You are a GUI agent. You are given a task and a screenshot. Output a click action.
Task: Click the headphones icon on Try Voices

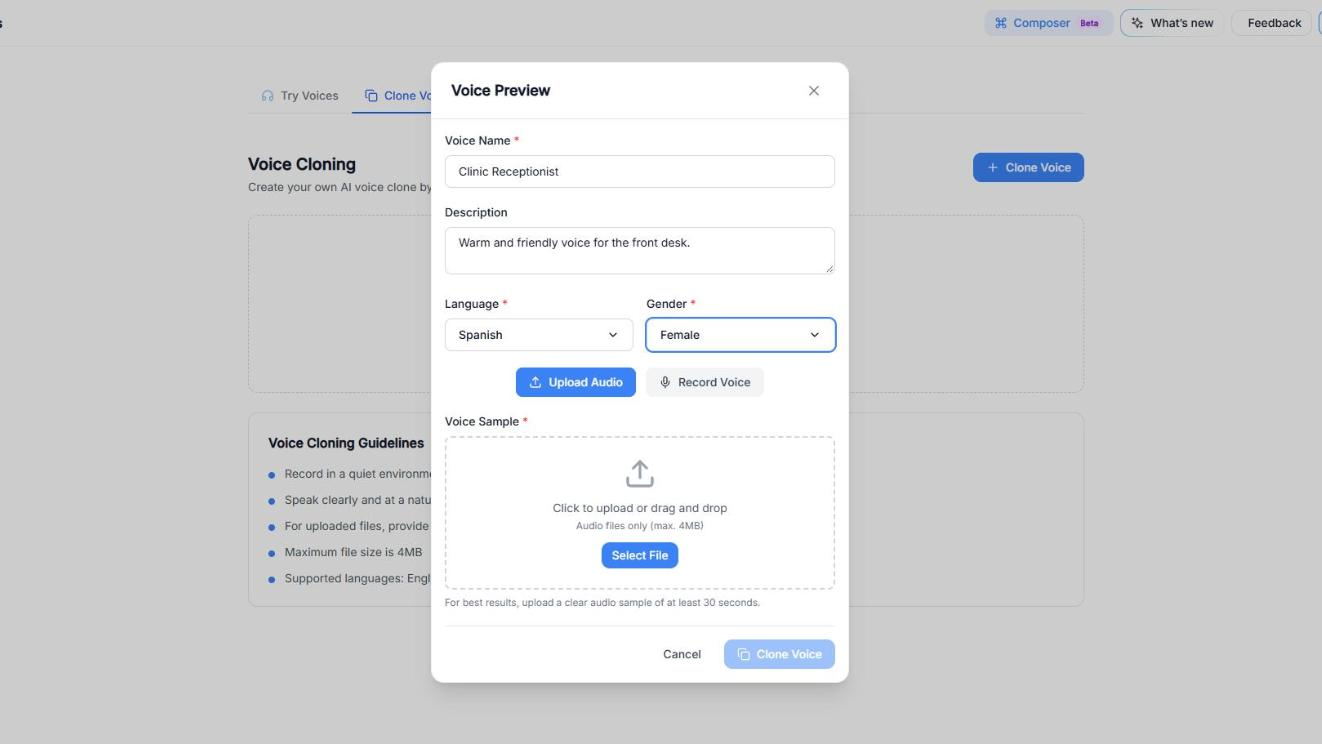click(267, 96)
